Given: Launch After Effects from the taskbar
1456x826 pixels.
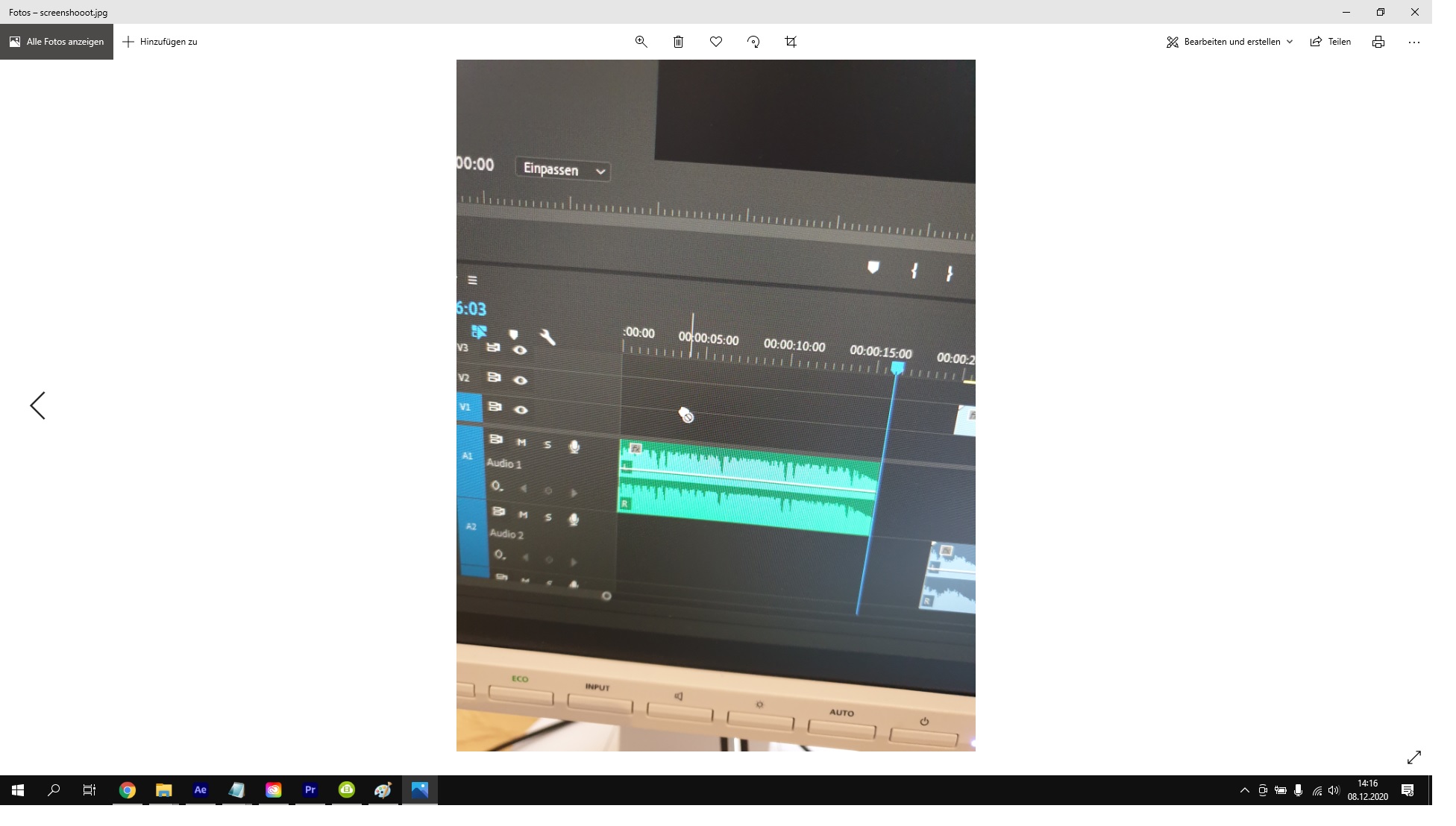Looking at the screenshot, I should 200,790.
